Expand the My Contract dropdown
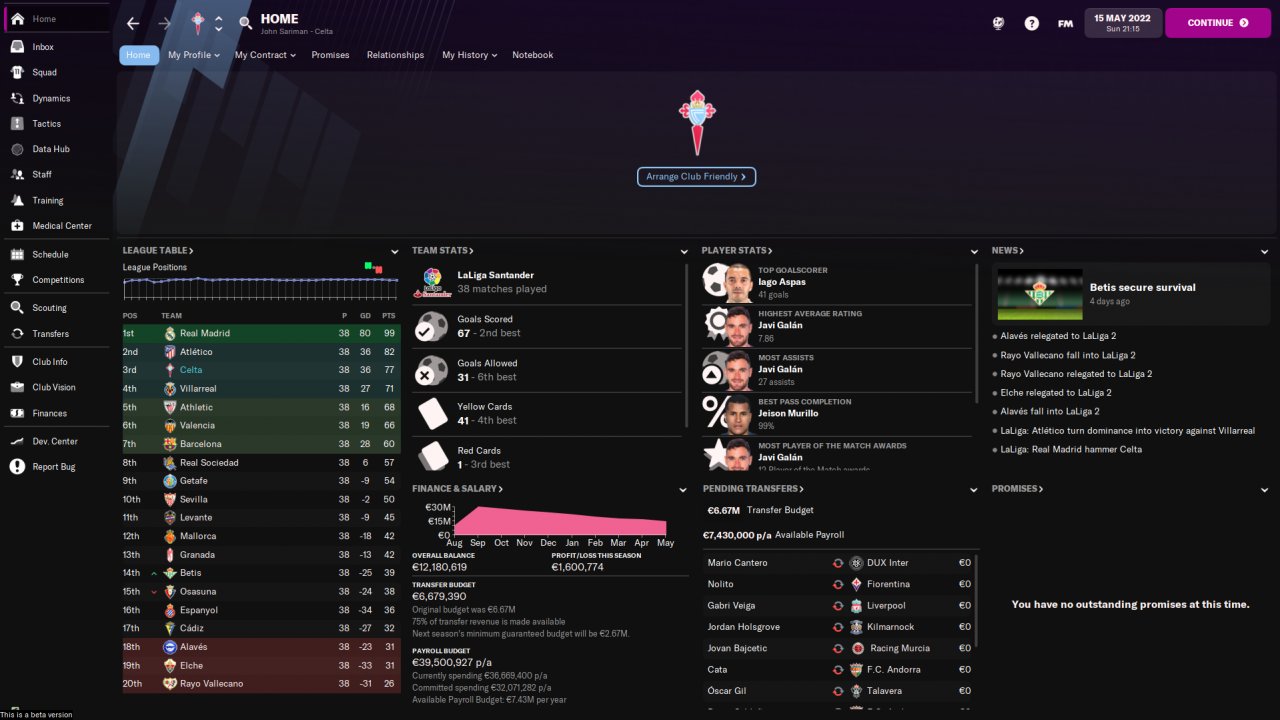 (x=265, y=55)
